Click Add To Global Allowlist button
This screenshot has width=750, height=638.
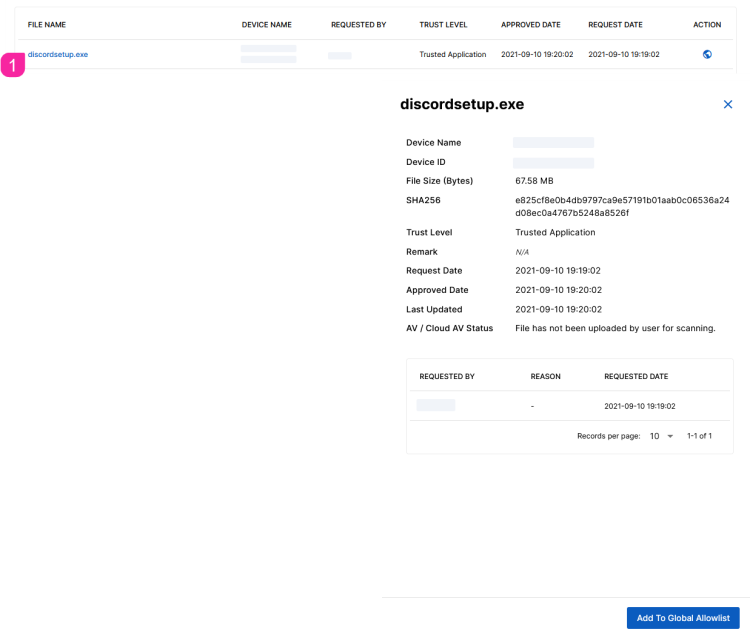tap(683, 618)
